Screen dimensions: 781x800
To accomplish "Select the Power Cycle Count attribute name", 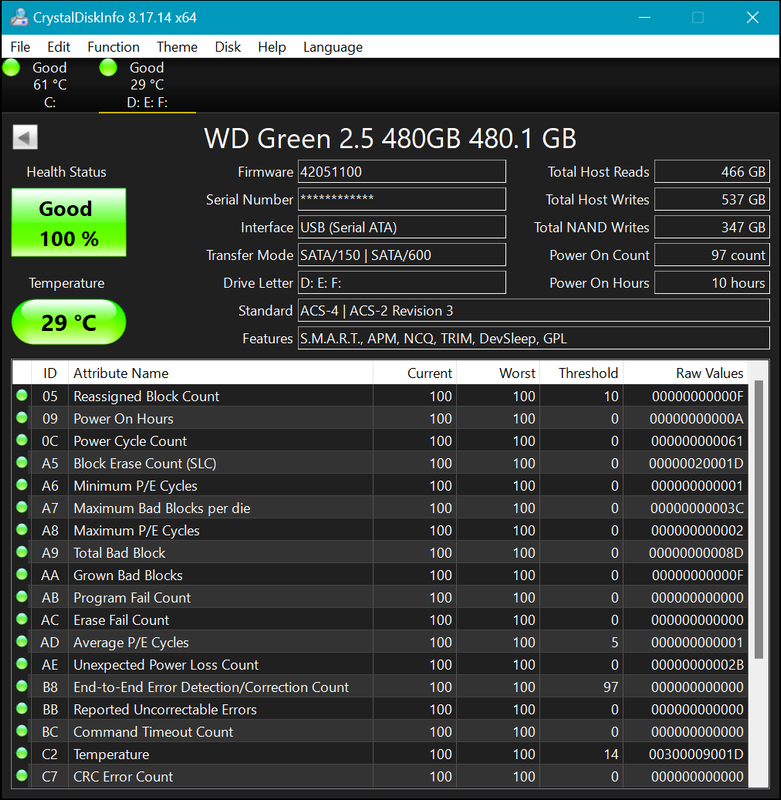I will click(x=130, y=441).
